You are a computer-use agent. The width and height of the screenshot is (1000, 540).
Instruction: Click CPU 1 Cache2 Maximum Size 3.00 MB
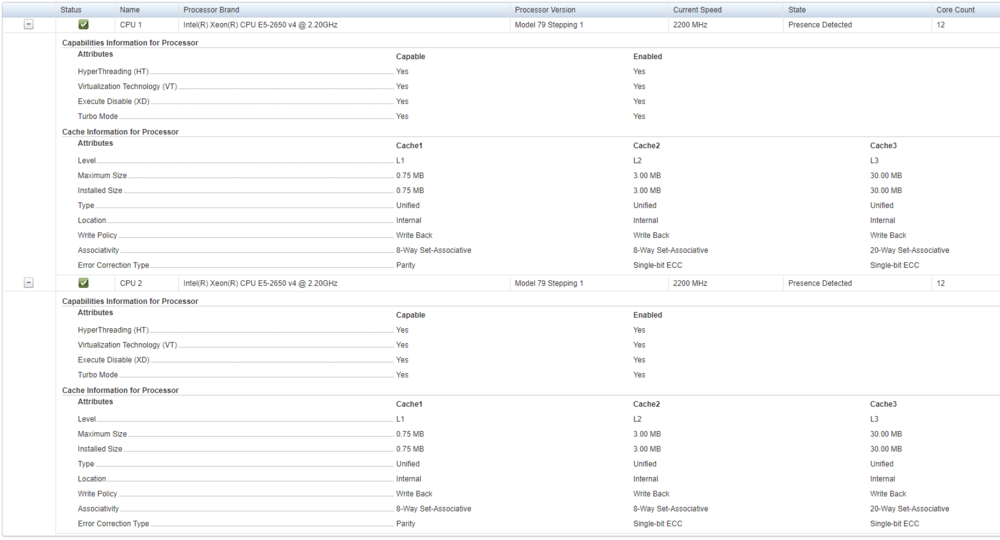[x=647, y=175]
